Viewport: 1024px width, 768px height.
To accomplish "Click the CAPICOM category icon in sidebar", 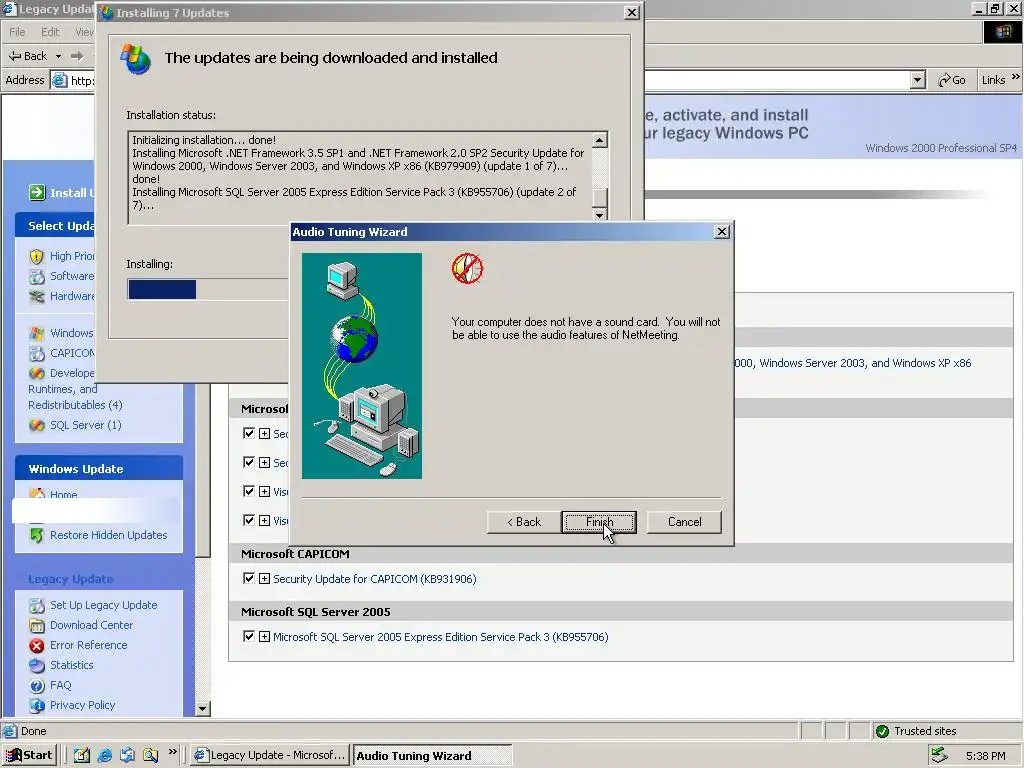I will (x=37, y=353).
